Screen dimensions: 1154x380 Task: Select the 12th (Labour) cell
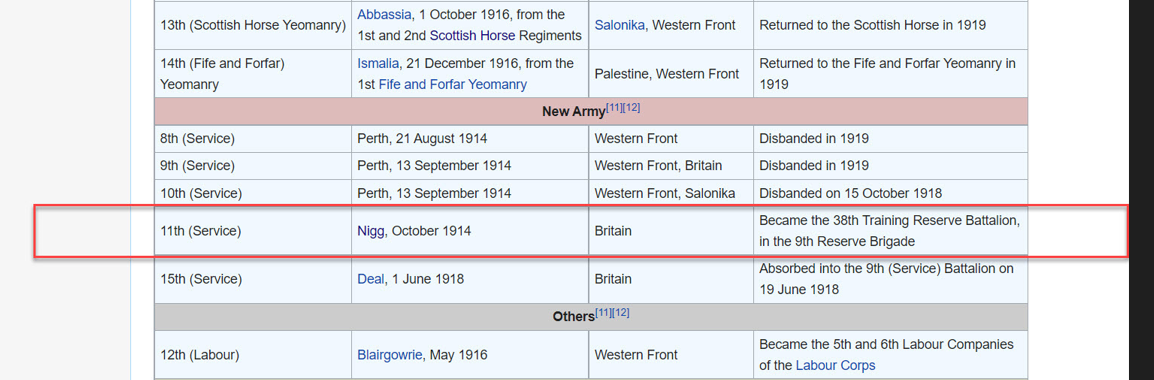(x=252, y=354)
